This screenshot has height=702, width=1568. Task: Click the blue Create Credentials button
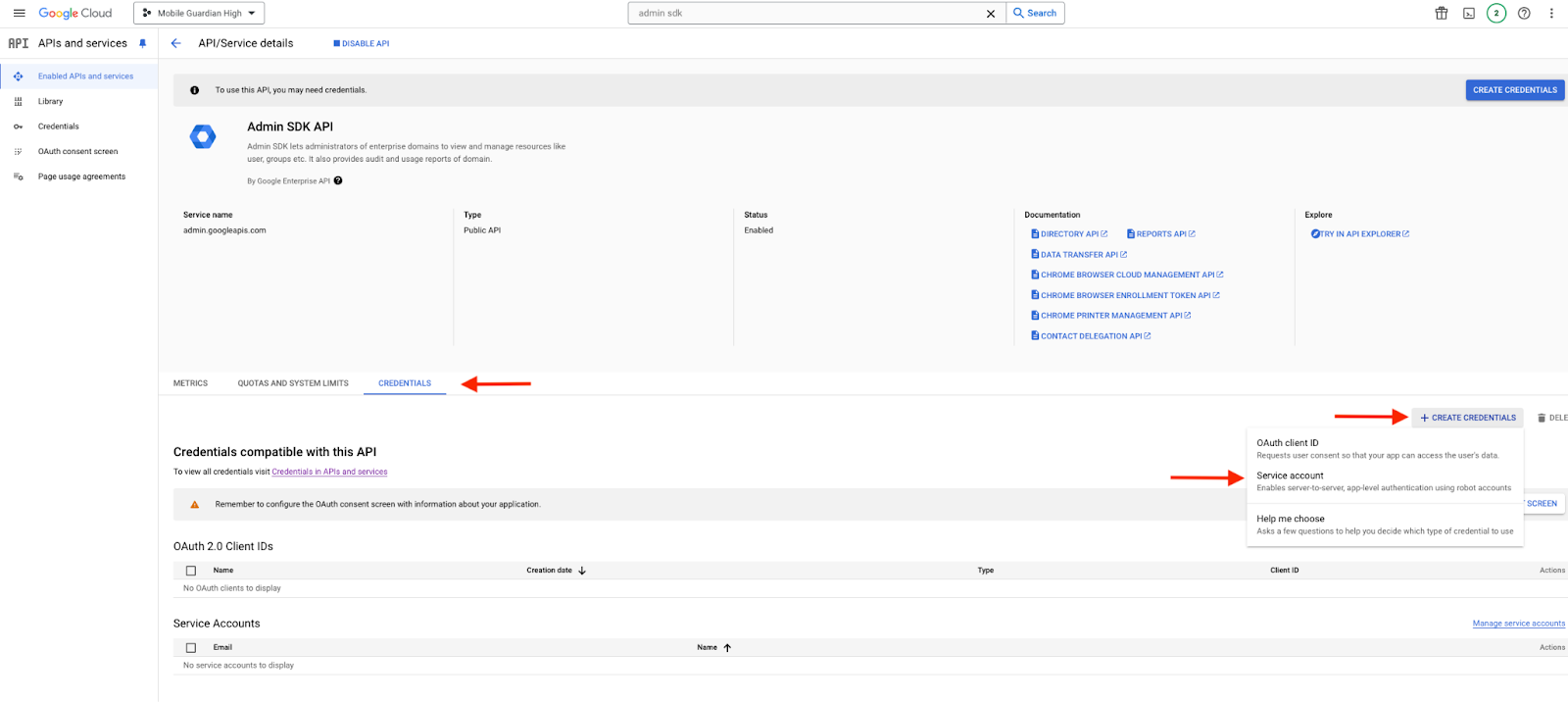tap(1514, 90)
